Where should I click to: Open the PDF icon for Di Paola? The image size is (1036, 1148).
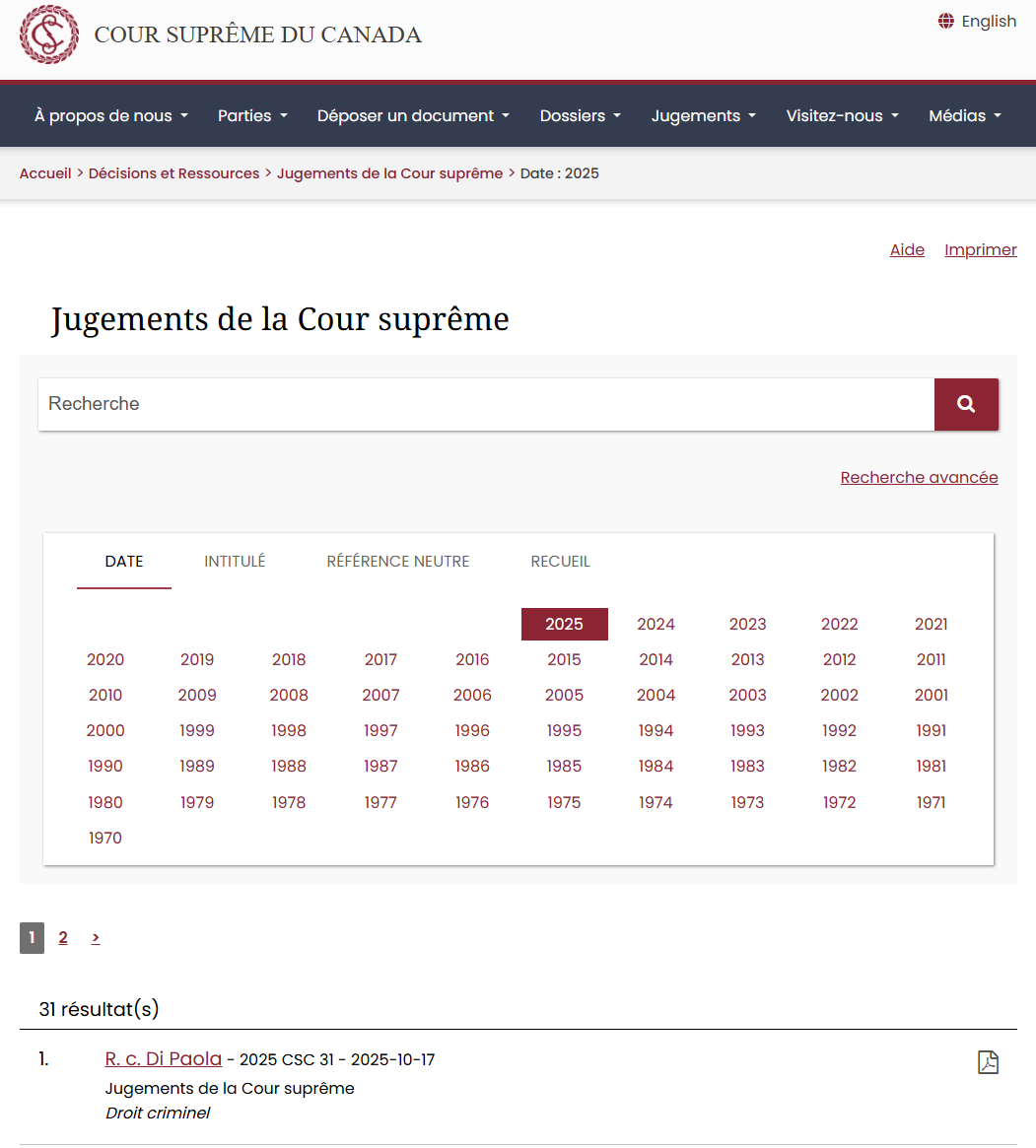point(988,1061)
